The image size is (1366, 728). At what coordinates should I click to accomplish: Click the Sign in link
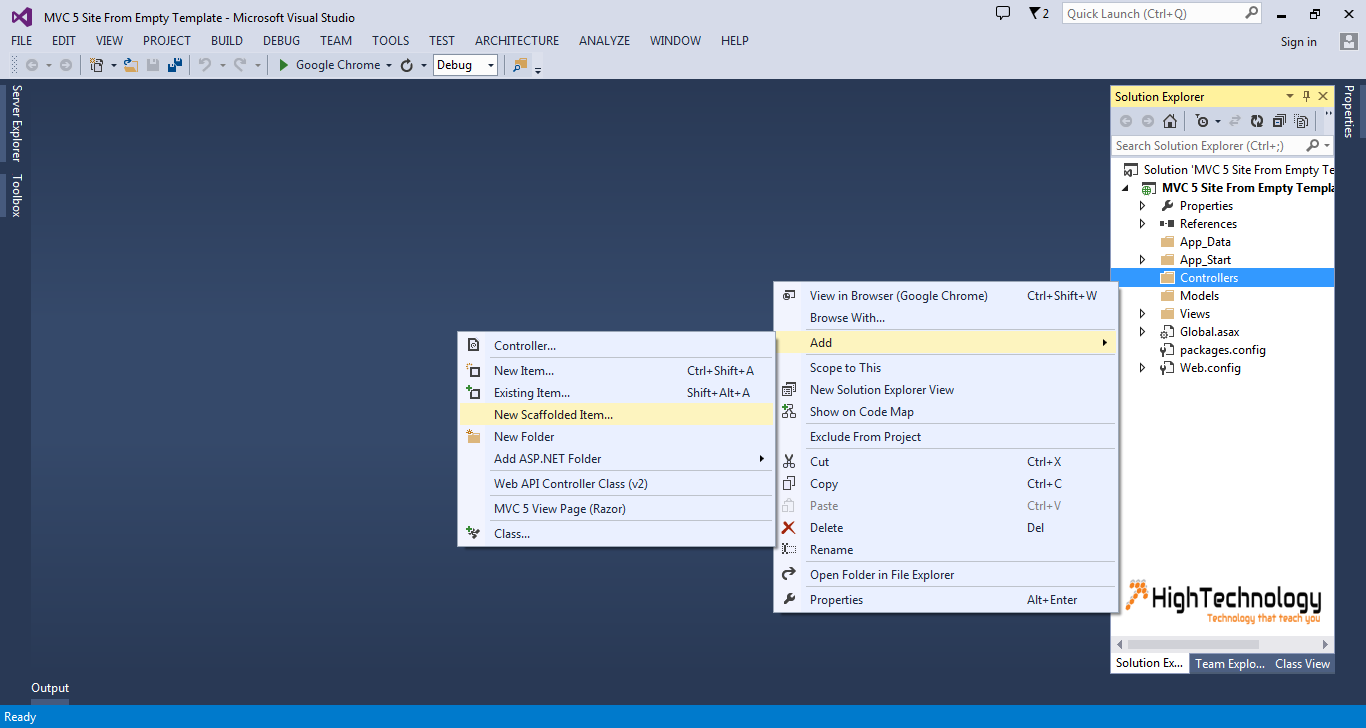coord(1298,42)
